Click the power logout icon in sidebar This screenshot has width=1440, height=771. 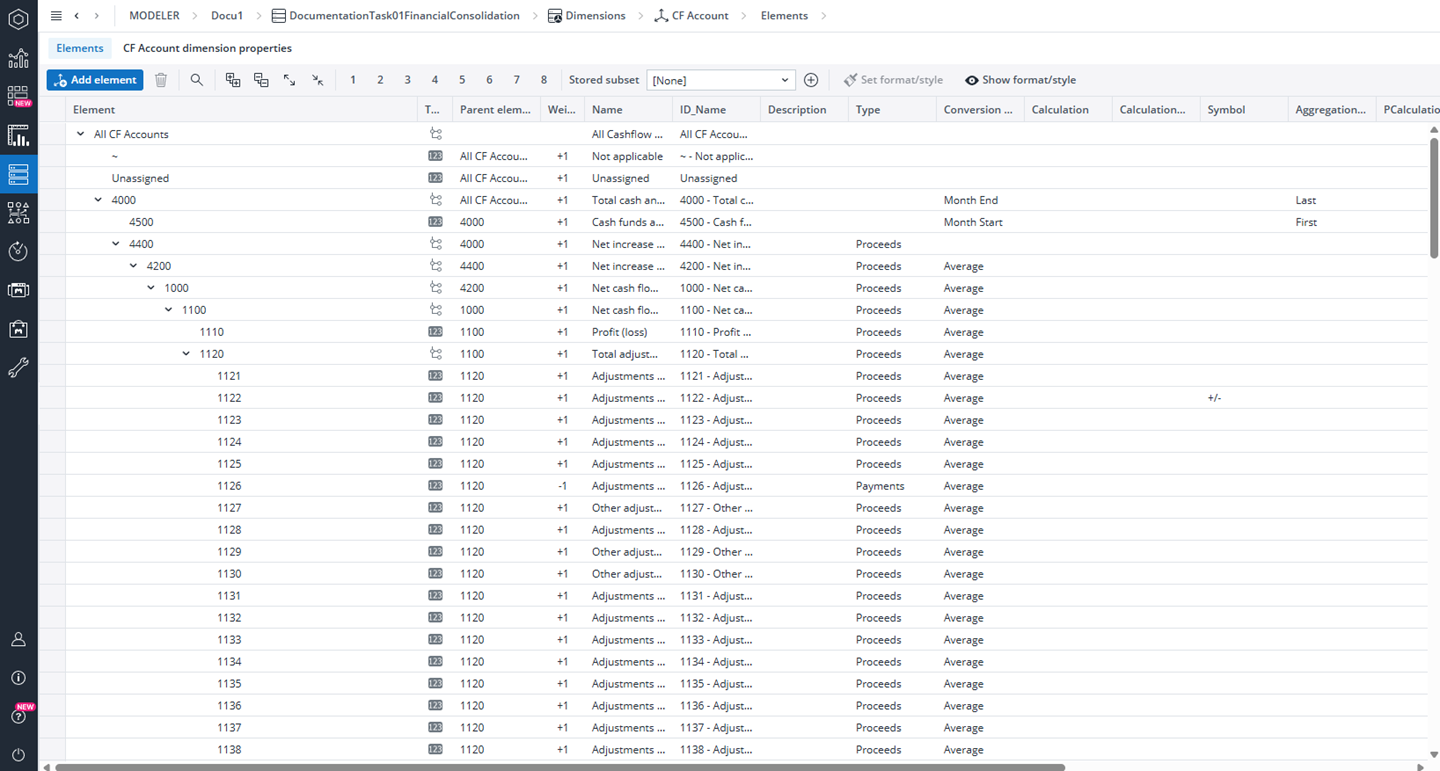click(x=18, y=755)
